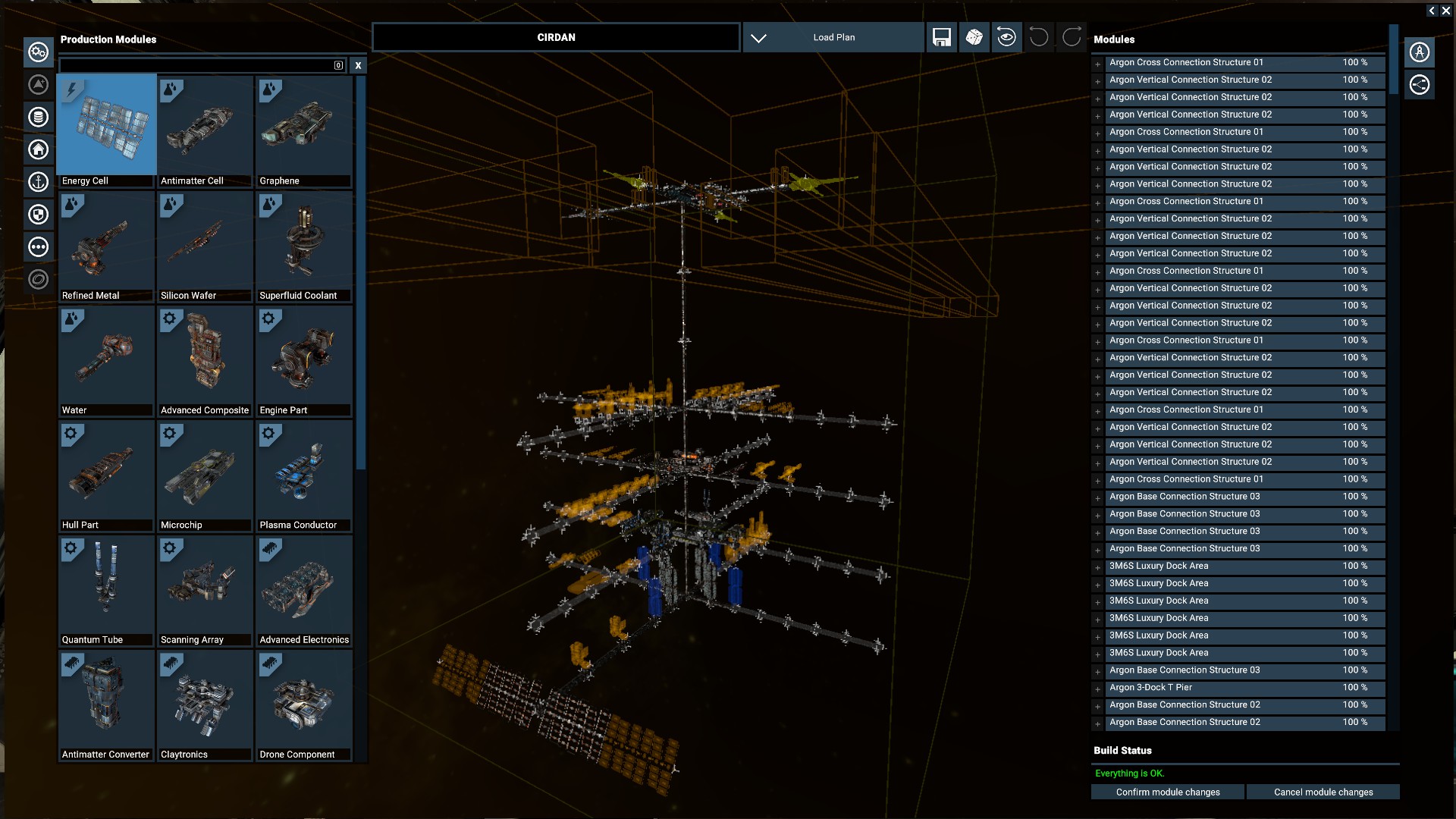Select the Plasma Conductor production module
This screenshot has height=819, width=1456.
[x=304, y=475]
